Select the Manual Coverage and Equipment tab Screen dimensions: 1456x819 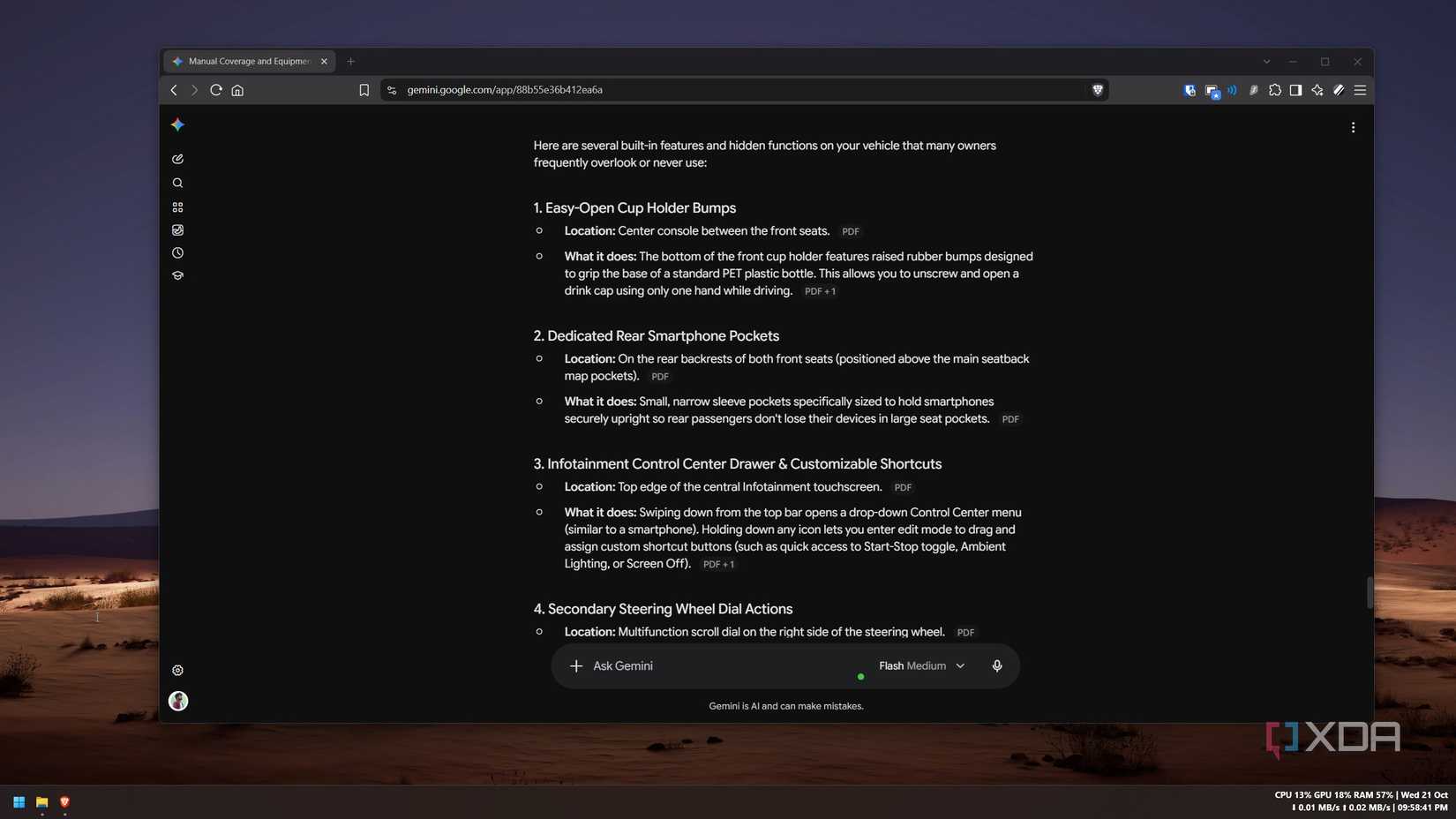(248, 61)
